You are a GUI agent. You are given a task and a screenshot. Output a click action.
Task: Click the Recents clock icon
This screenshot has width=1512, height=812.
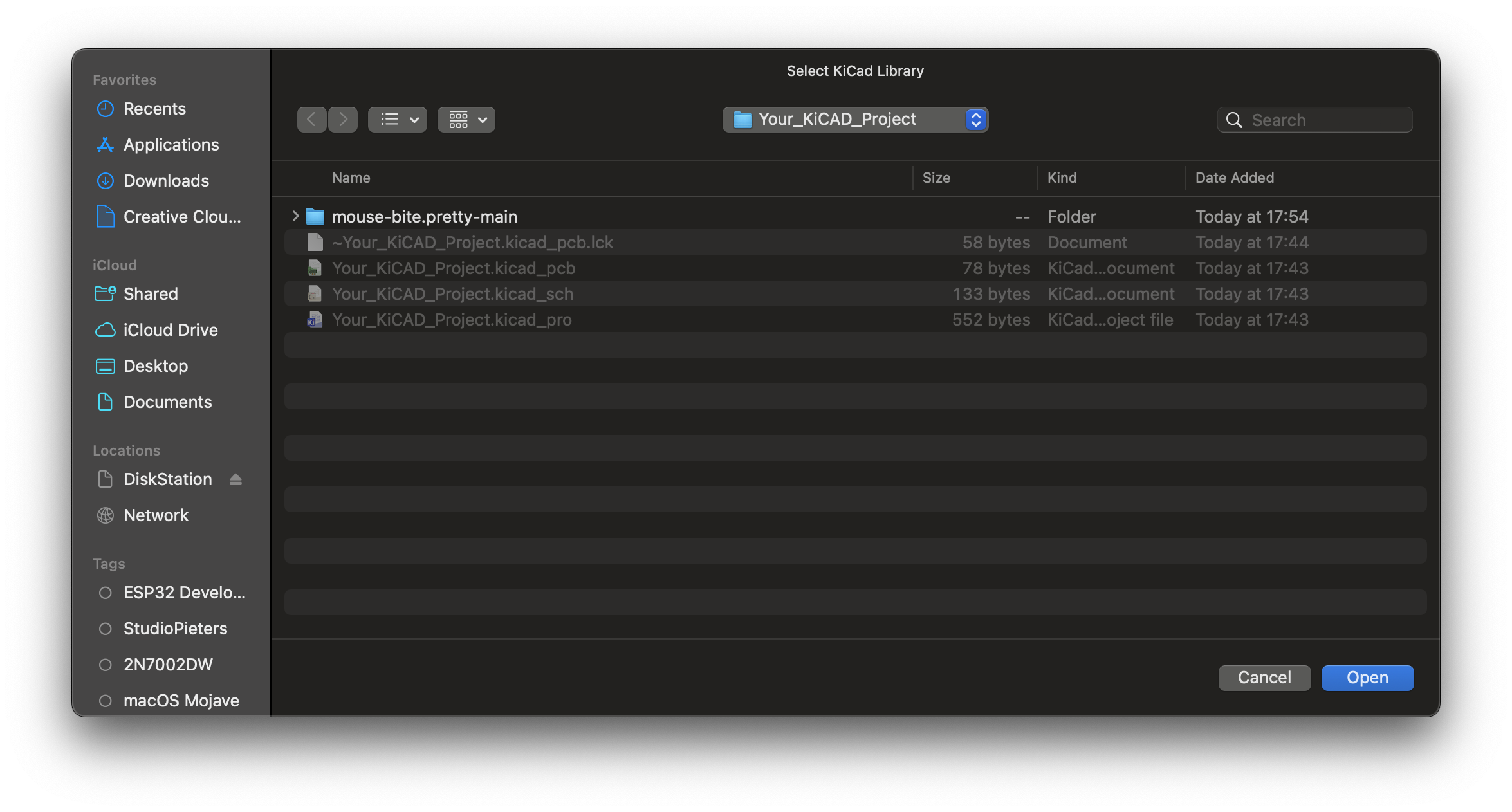[x=105, y=109]
